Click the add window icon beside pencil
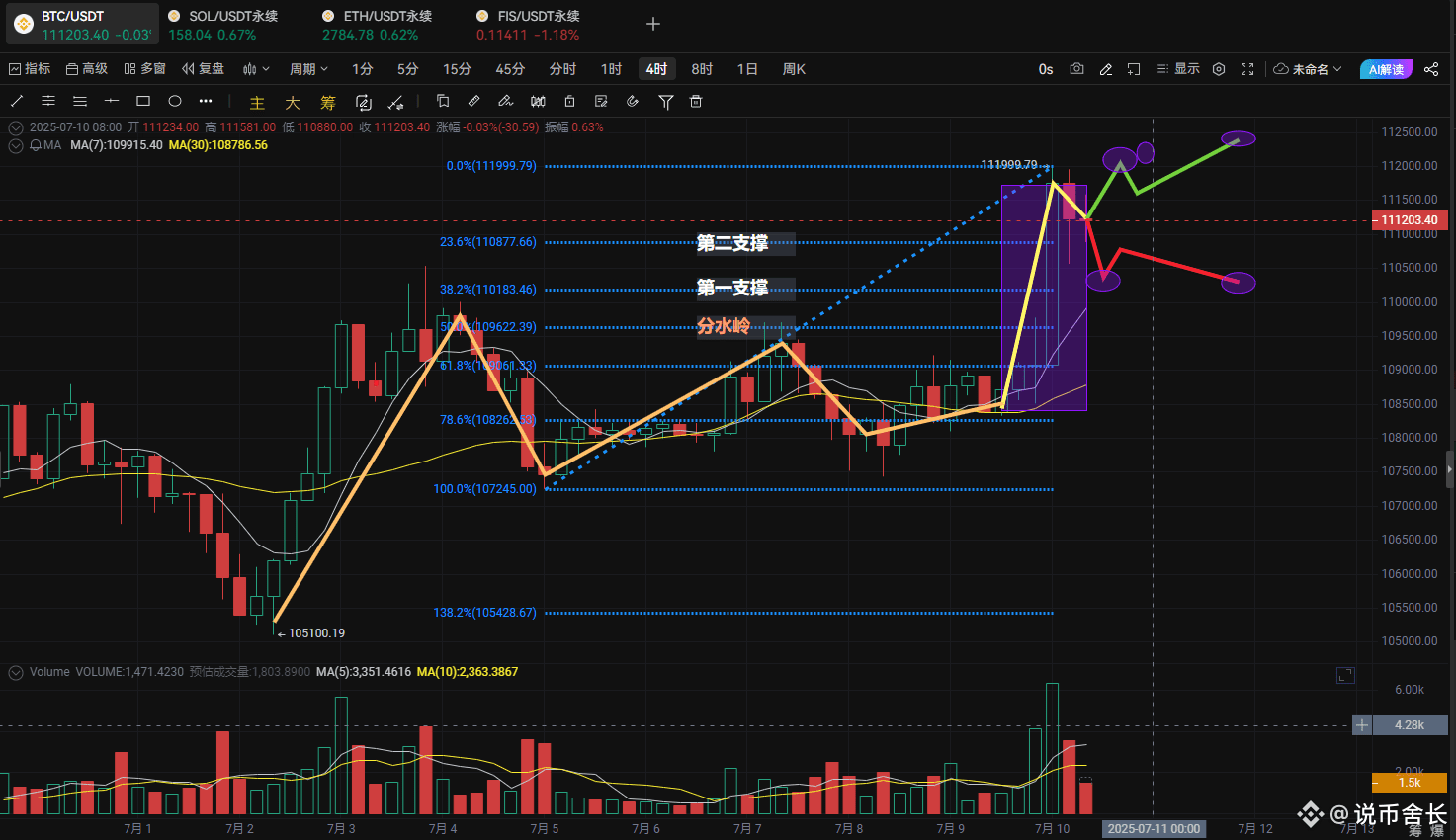Screen dimensions: 1456x840 tap(1134, 69)
